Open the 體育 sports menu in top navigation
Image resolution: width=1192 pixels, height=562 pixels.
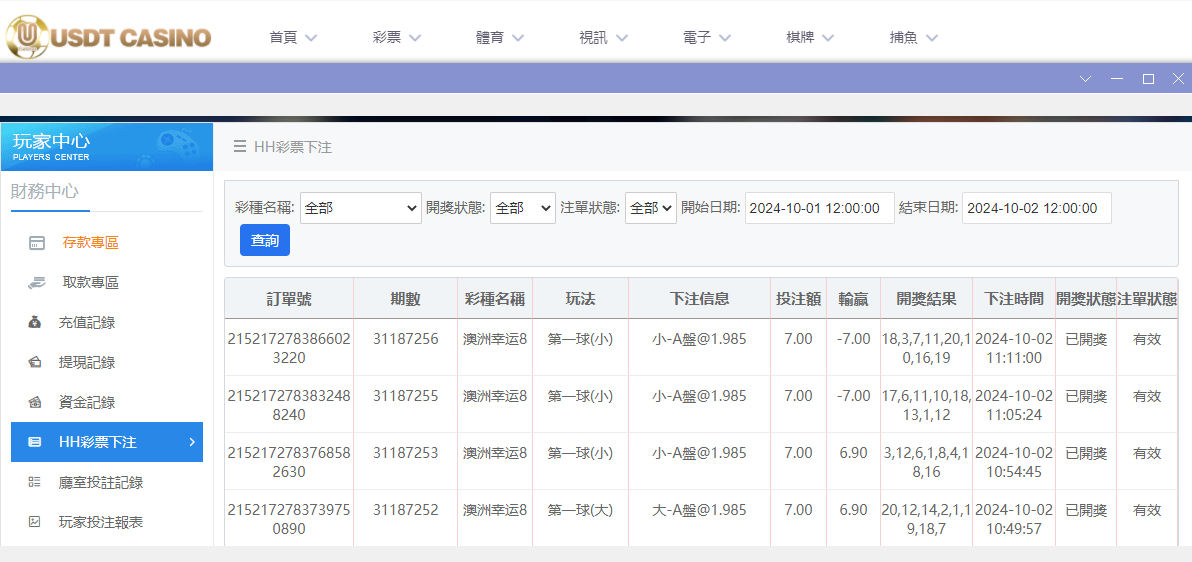pos(500,37)
